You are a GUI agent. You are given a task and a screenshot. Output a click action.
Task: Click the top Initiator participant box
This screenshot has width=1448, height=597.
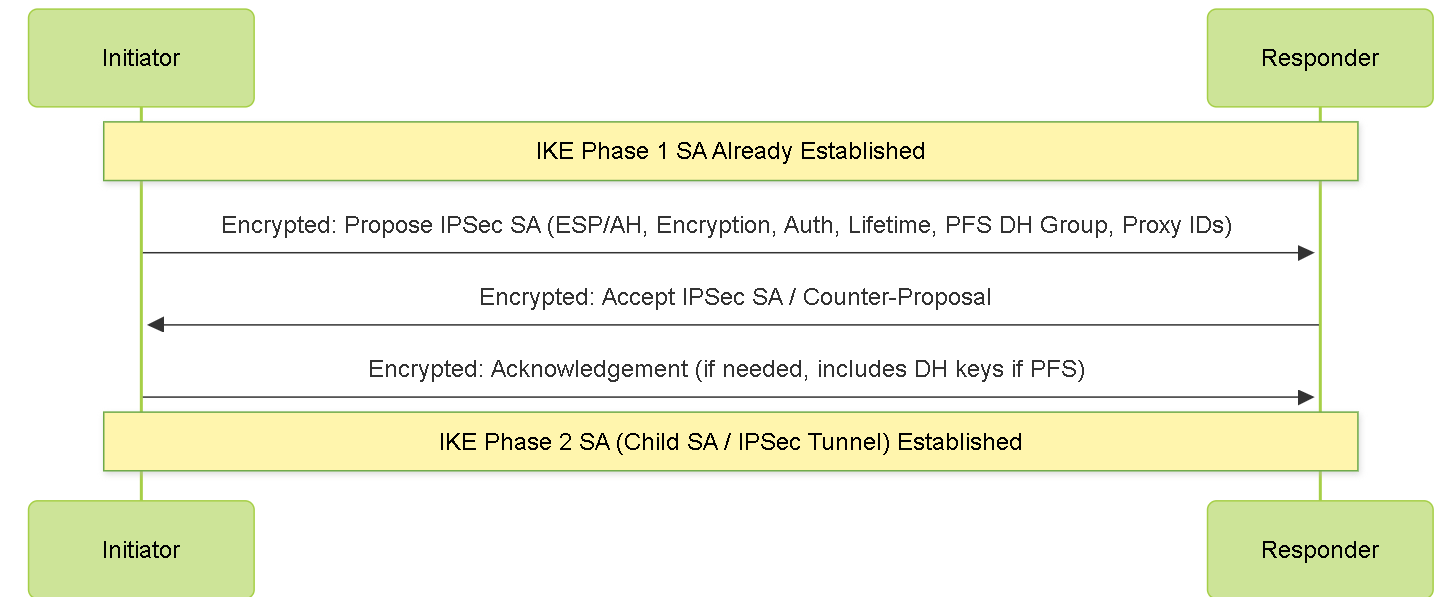coord(141,58)
